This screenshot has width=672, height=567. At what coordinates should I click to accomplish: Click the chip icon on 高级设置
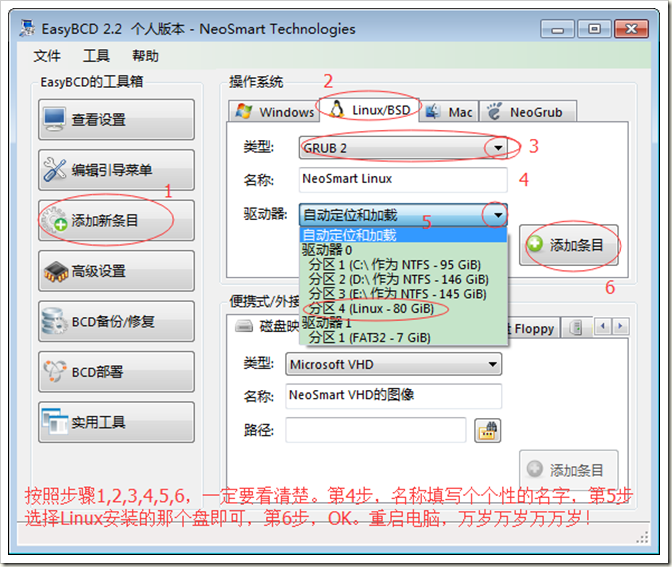(x=55, y=272)
